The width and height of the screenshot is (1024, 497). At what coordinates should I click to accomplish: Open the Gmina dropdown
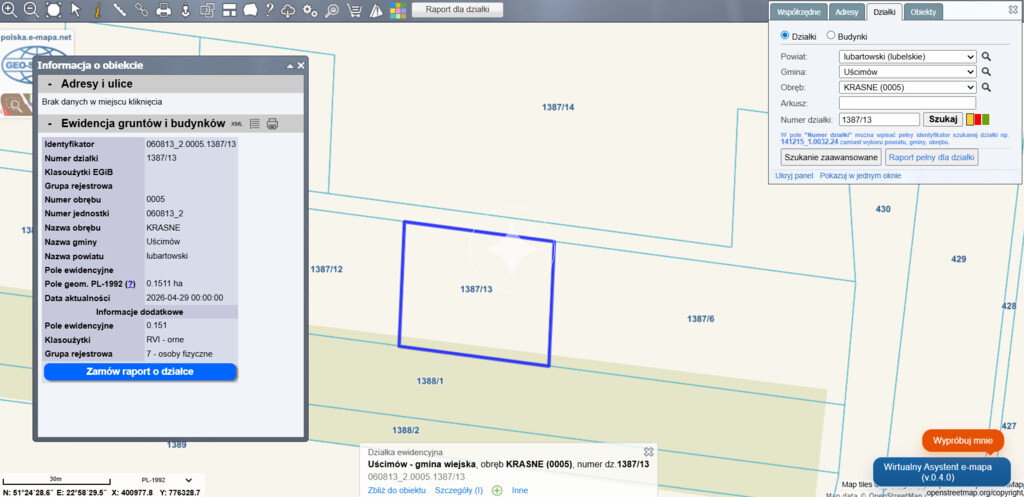[x=907, y=72]
